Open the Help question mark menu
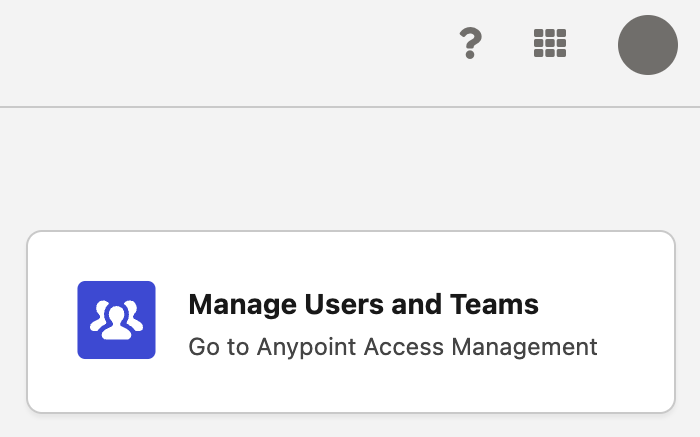Screen dimensions: 700x437 click(x=470, y=44)
